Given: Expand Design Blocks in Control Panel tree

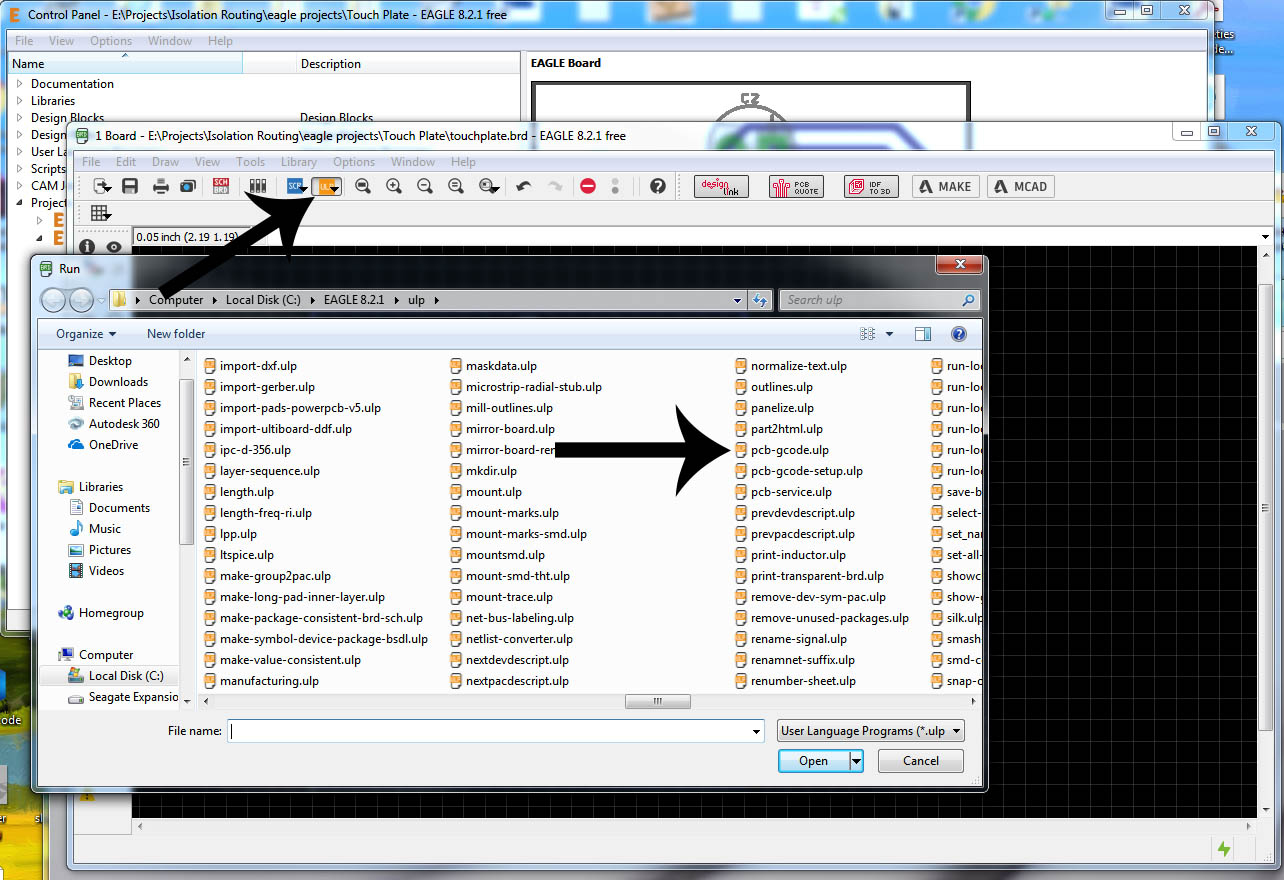Looking at the screenshot, I should coord(20,118).
